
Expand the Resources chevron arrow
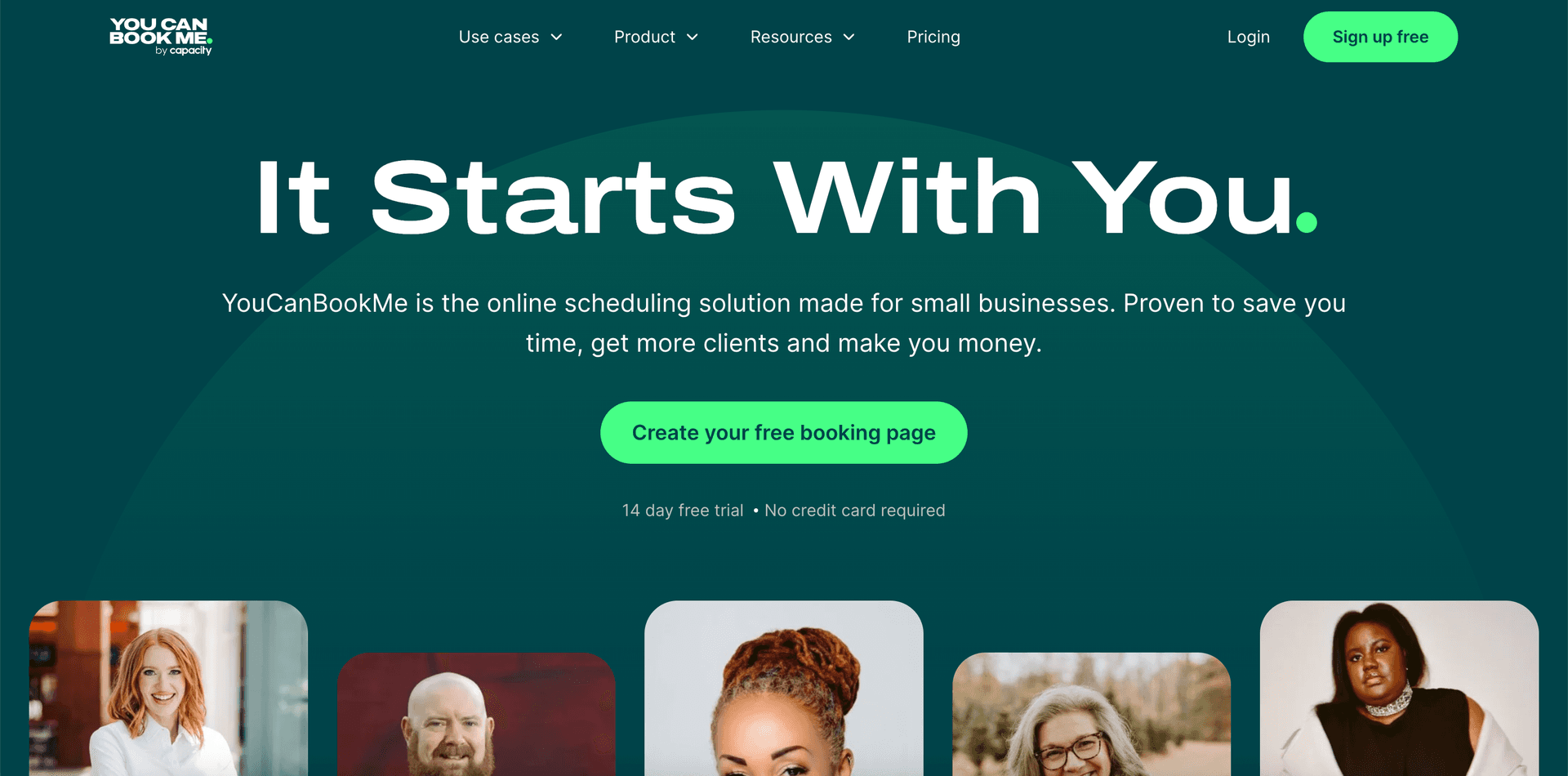pyautogui.click(x=849, y=38)
